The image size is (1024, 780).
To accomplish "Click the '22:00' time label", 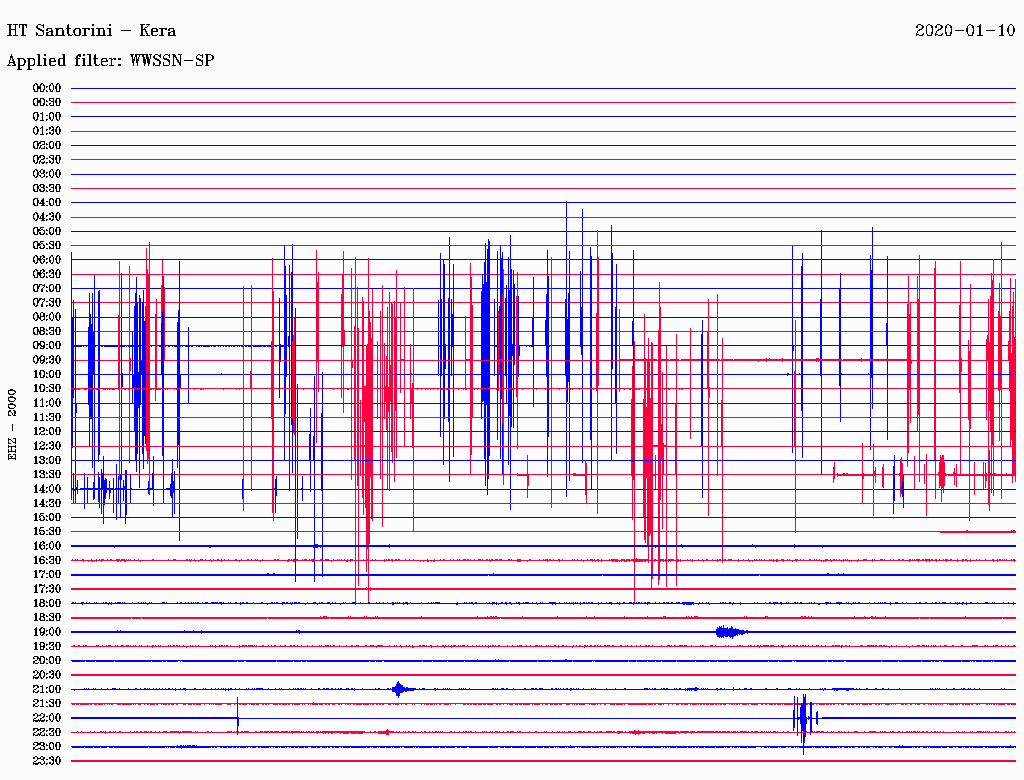I will click(47, 718).
